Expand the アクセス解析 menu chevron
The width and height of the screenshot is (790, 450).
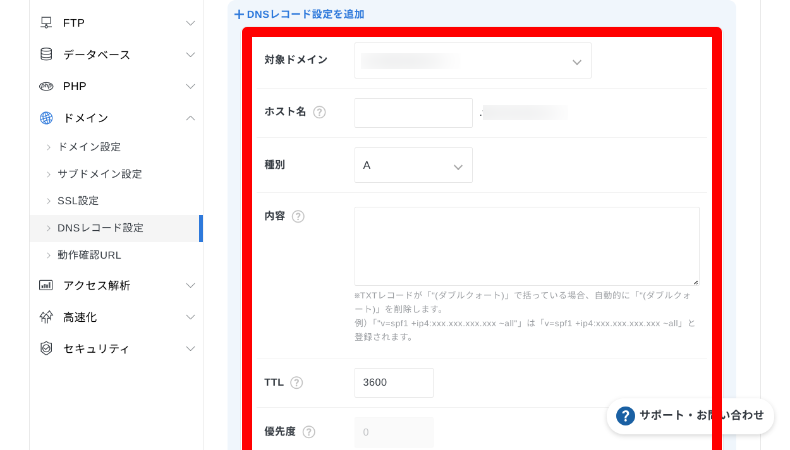click(190, 285)
